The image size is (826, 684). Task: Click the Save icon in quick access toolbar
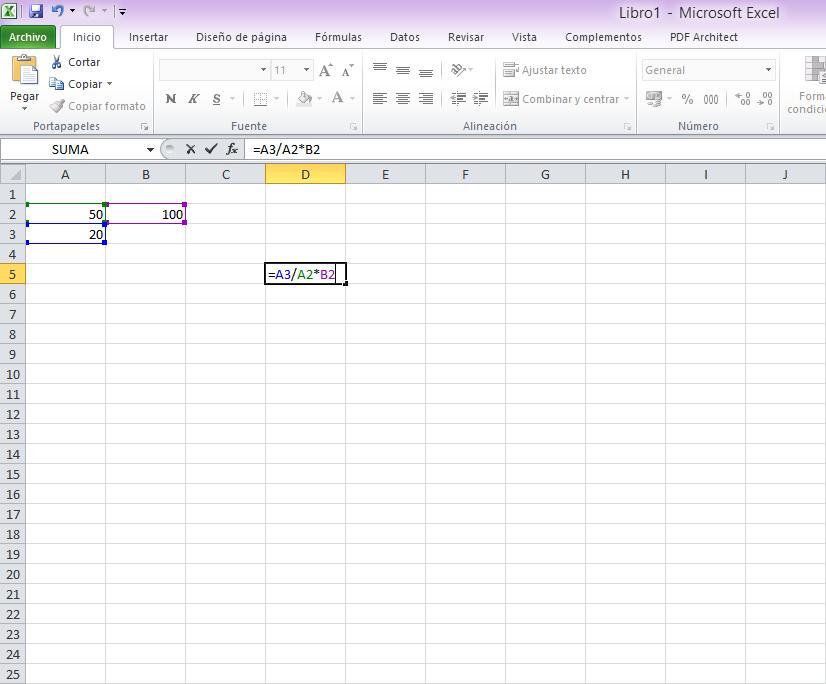coord(36,12)
